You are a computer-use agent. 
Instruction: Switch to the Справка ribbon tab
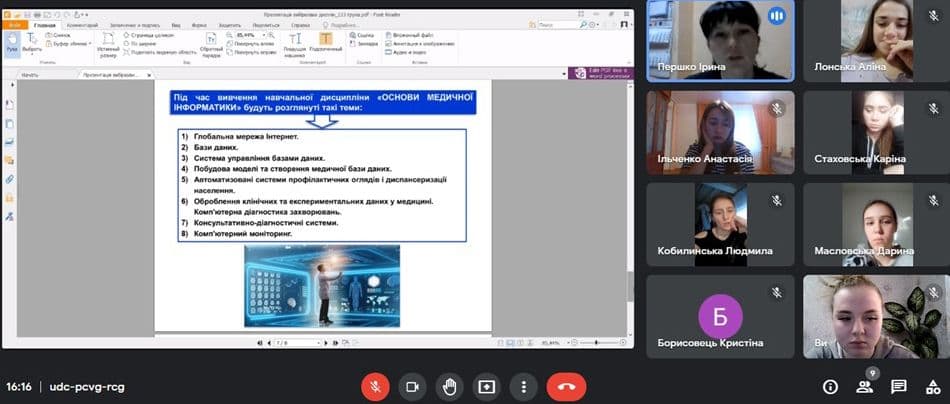tap(301, 25)
